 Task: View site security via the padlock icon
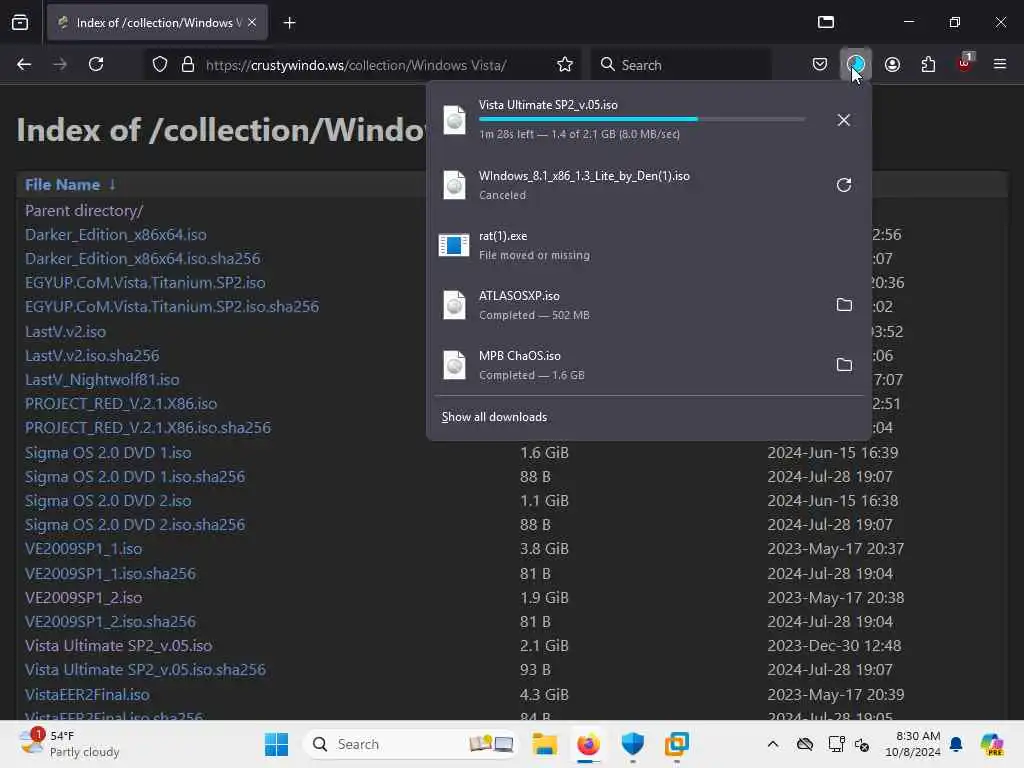point(188,65)
